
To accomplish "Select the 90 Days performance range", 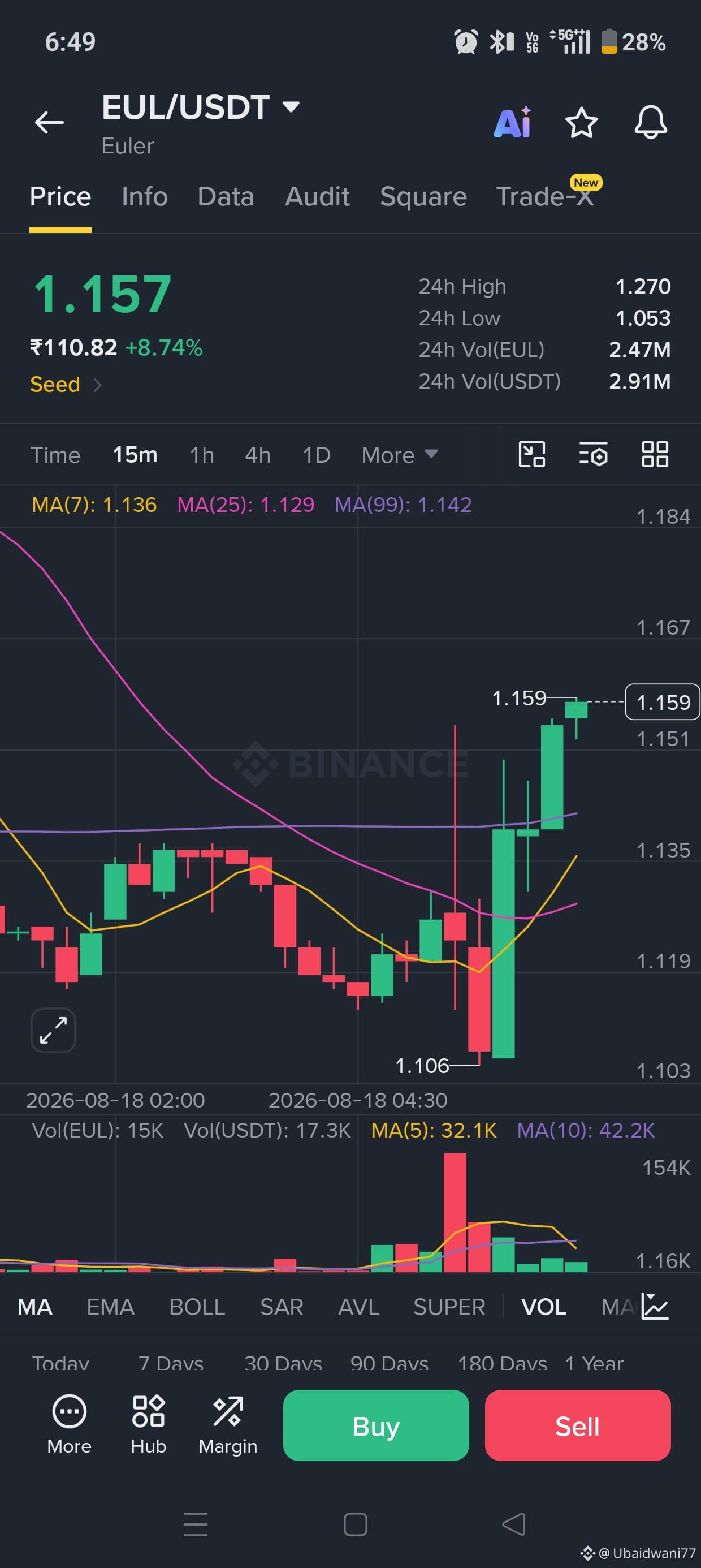I will point(390,1363).
